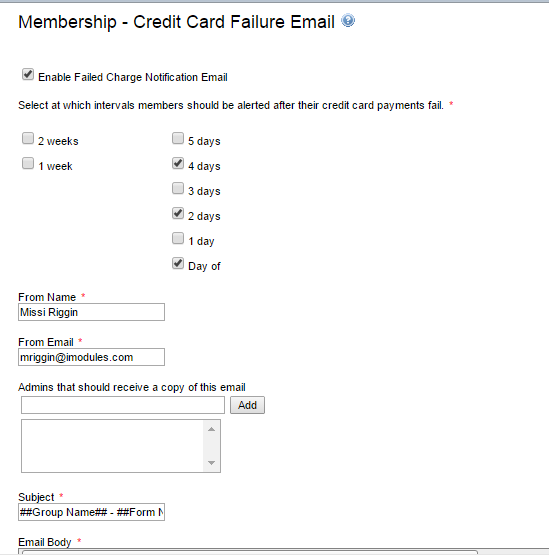Select the 3 days checkbox
Screen dimensions: 549x555
pyautogui.click(x=178, y=188)
